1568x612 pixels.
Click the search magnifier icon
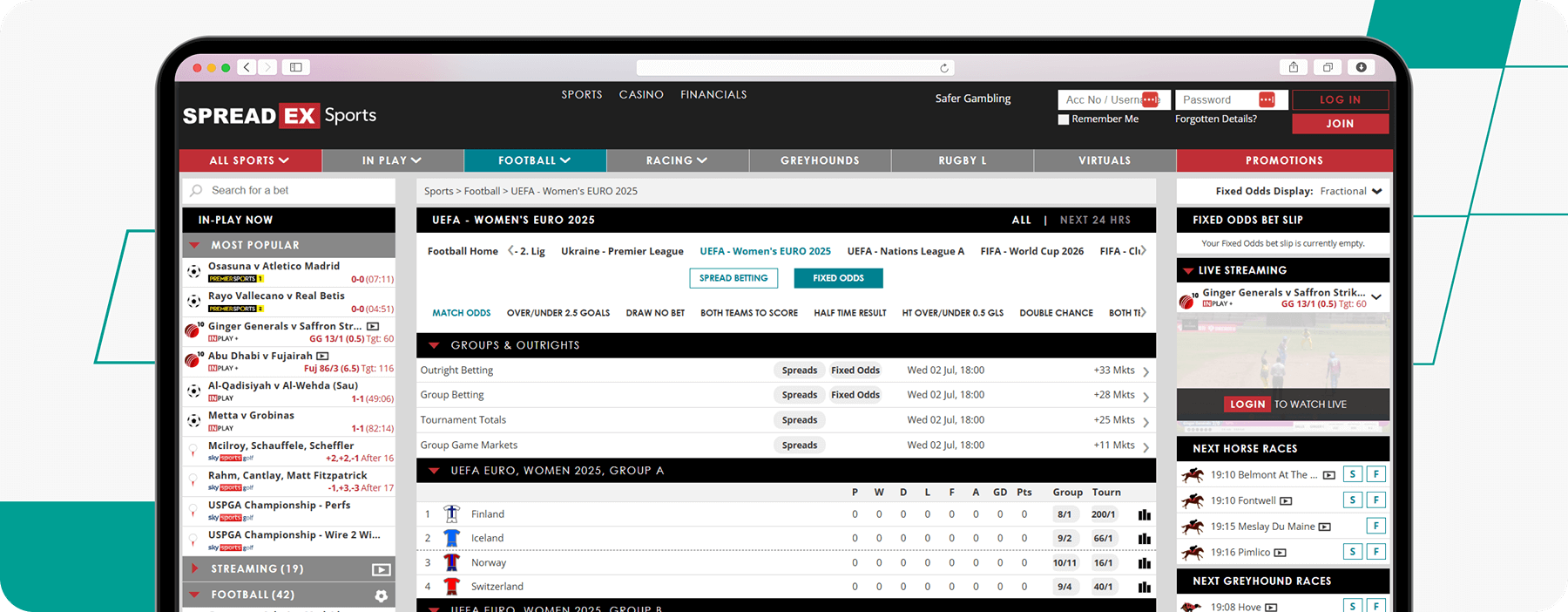(x=197, y=190)
